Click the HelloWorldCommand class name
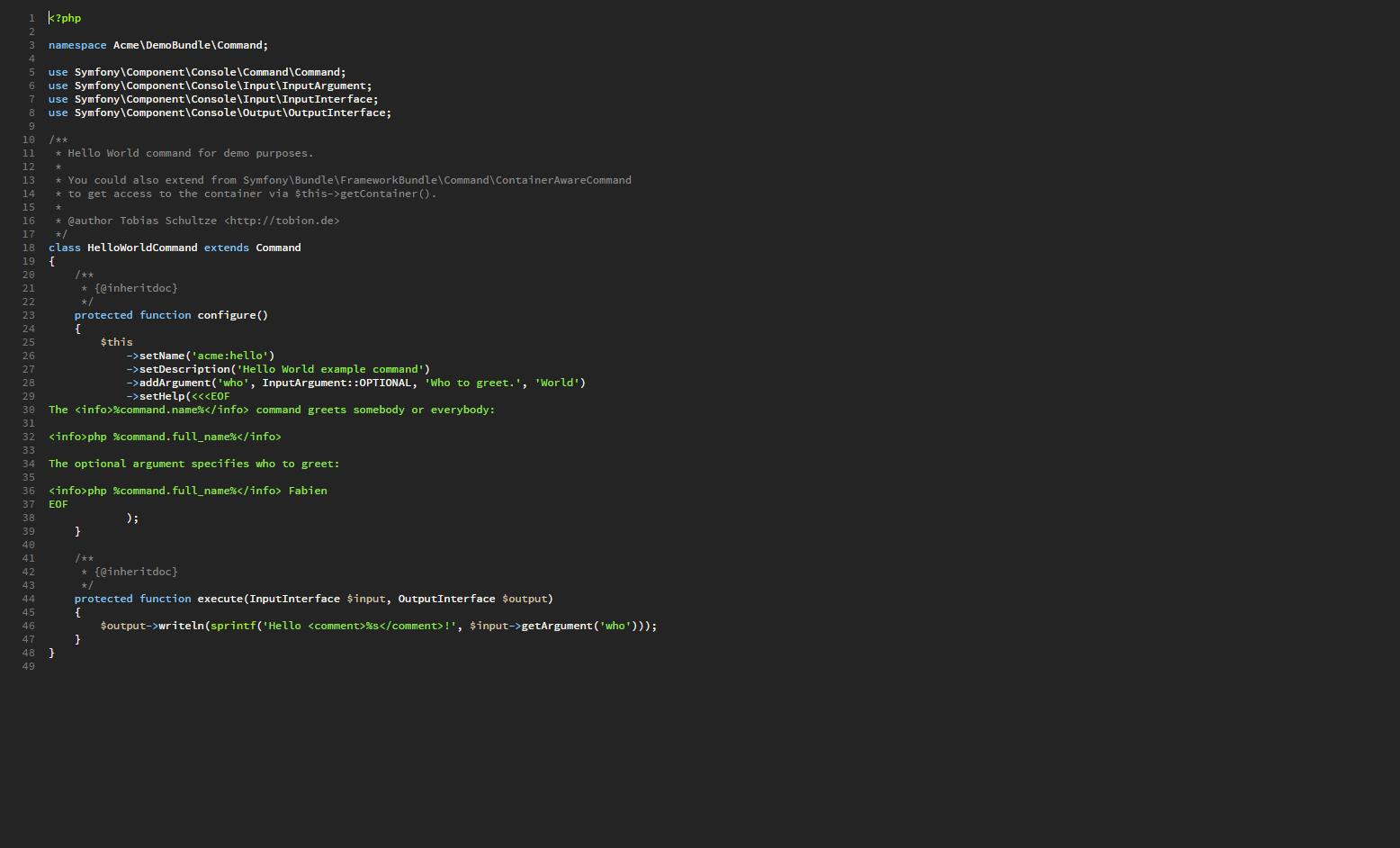 pyautogui.click(x=142, y=248)
